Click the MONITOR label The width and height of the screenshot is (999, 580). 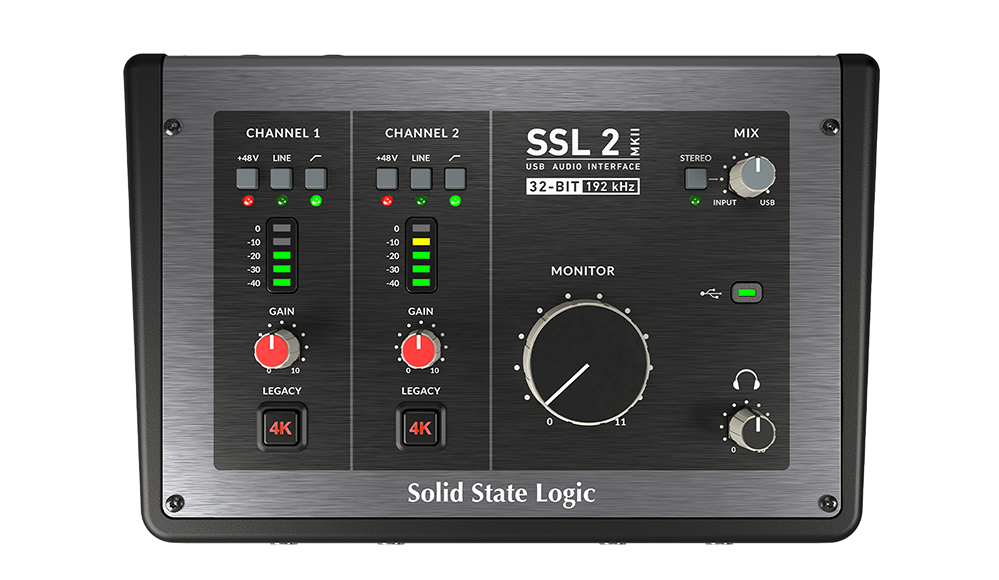point(583,271)
